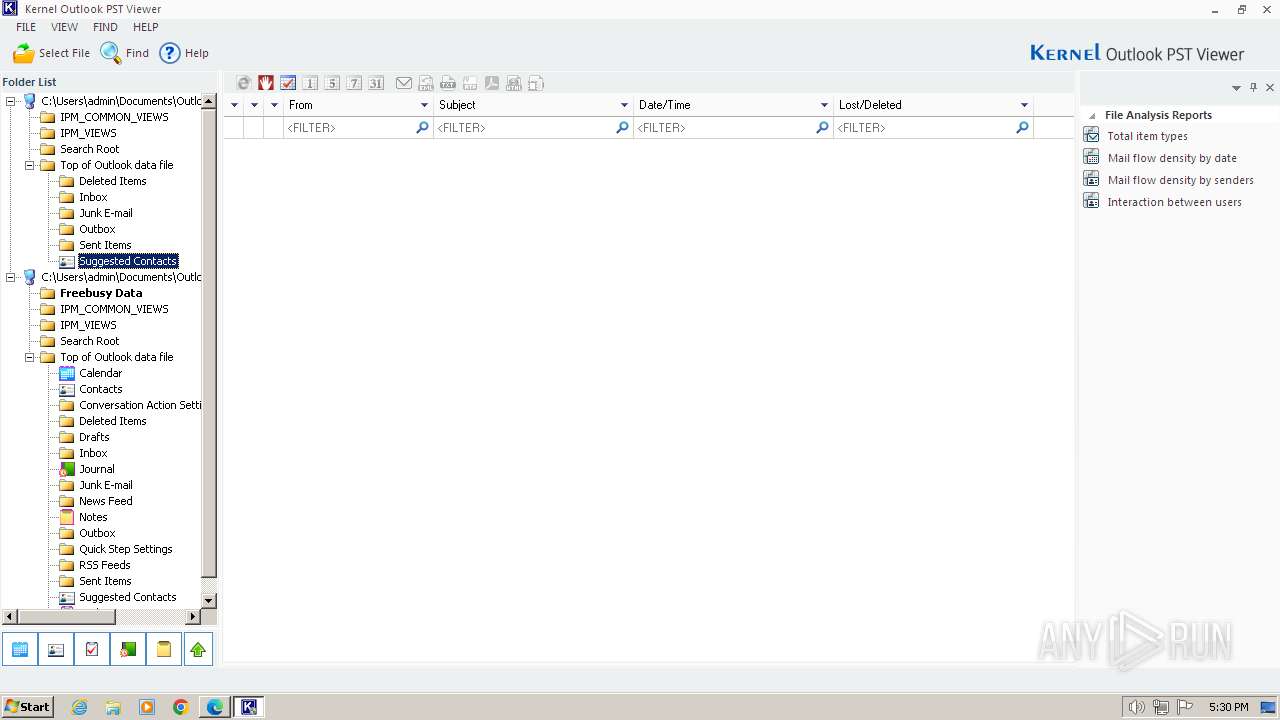Collapse second Top of Outlook data file
This screenshot has width=1280, height=720.
(30, 357)
